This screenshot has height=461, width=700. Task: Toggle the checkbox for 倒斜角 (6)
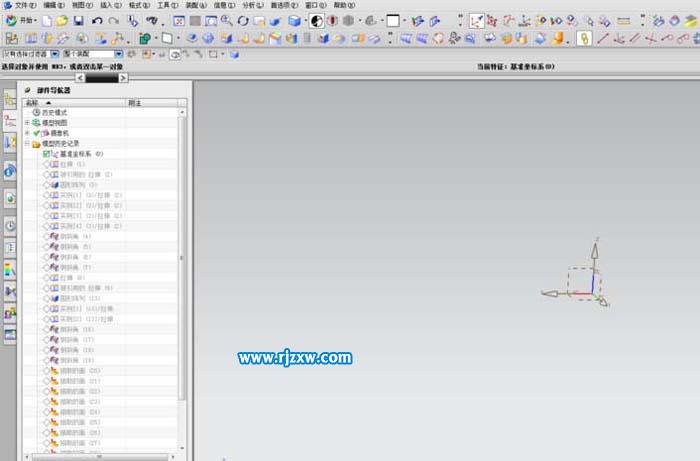click(46, 257)
